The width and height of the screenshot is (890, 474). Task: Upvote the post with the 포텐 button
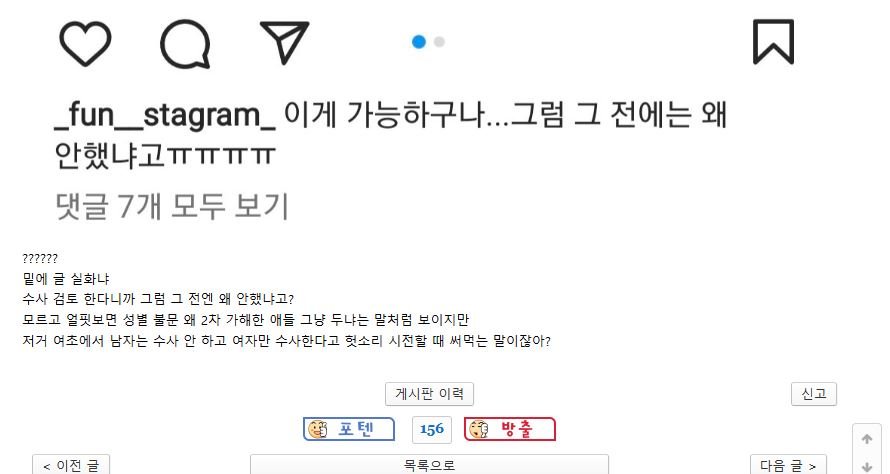click(x=349, y=429)
